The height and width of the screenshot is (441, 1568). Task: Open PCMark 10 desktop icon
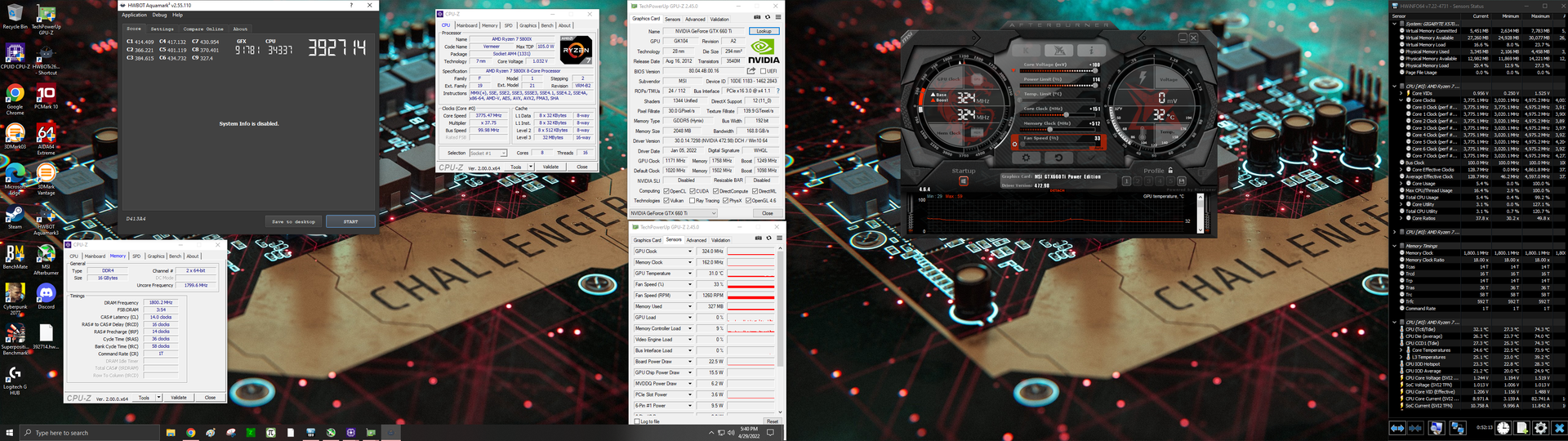coord(46,97)
